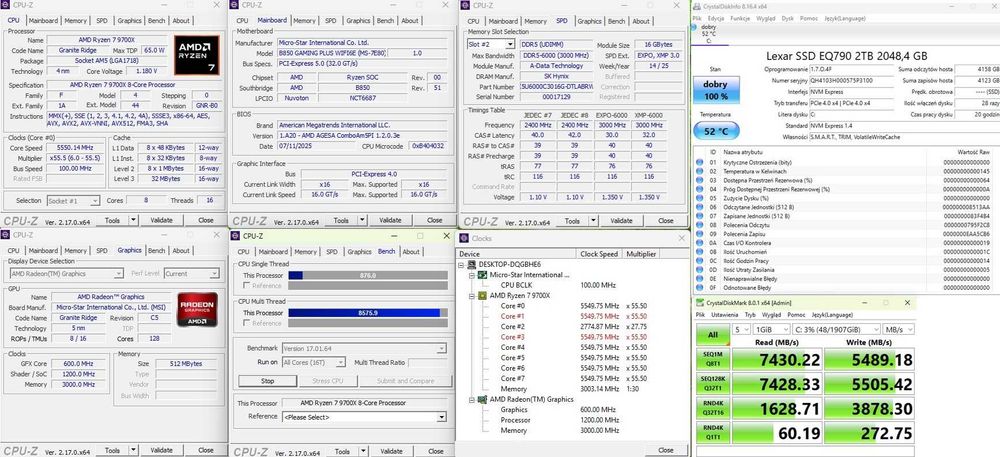Open Bench tab in the Graphics CPU-Z window
This screenshot has height=457, width=1000.
pos(156,250)
